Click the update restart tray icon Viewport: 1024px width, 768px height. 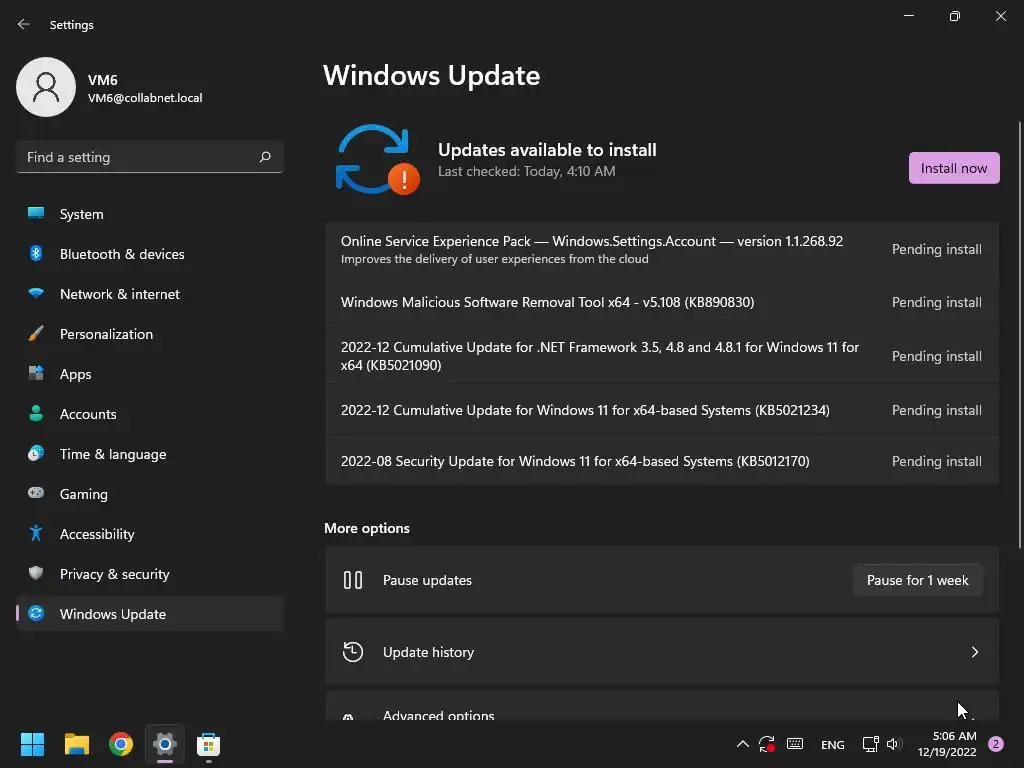tap(767, 744)
